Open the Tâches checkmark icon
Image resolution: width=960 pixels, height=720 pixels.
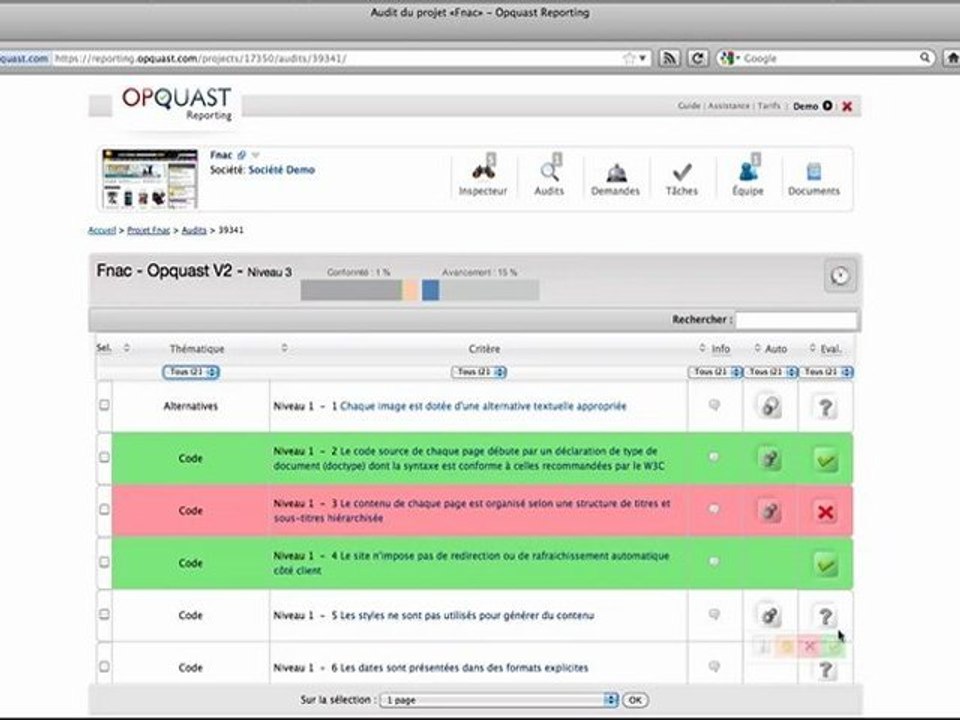(x=682, y=172)
